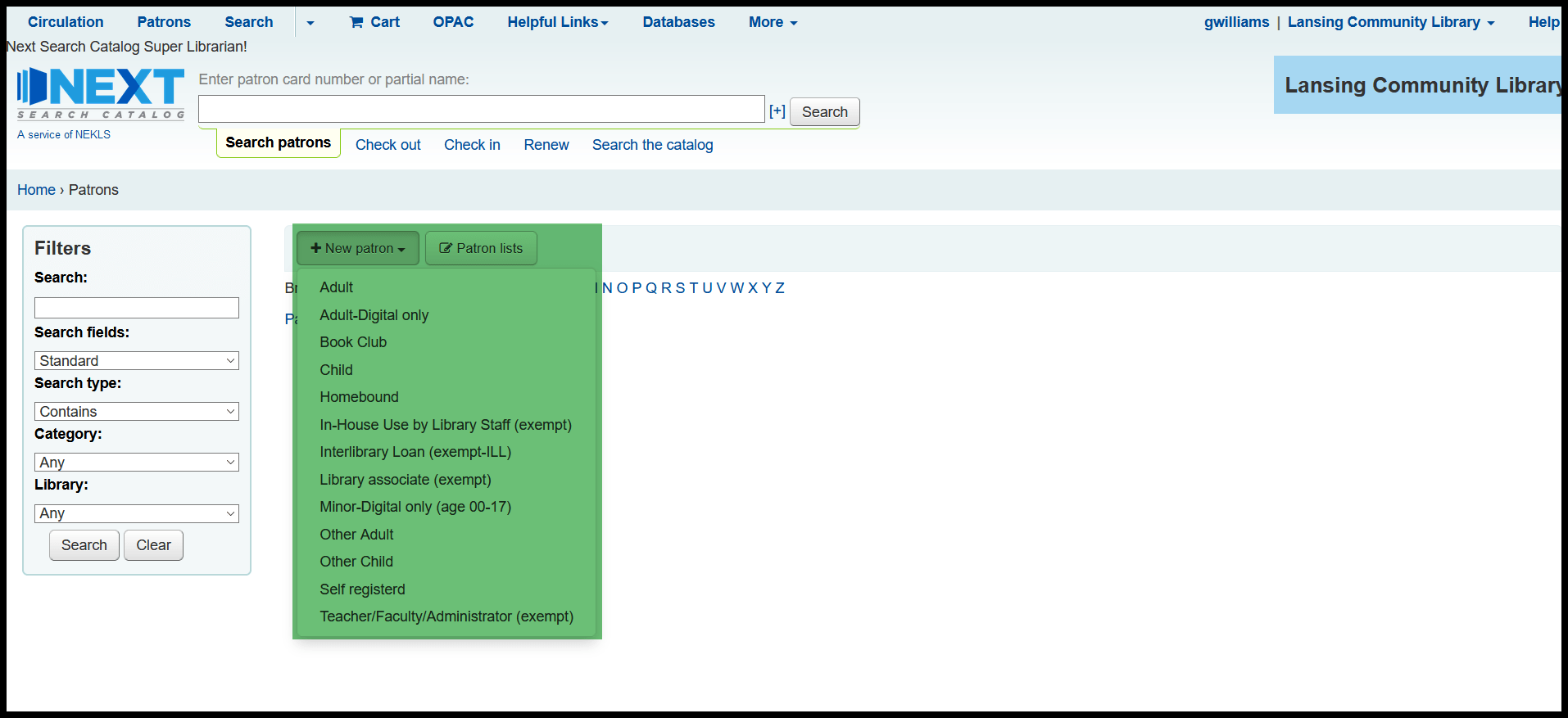The height and width of the screenshot is (718, 1568).
Task: Switch to the Check in tab
Action: tap(472, 145)
